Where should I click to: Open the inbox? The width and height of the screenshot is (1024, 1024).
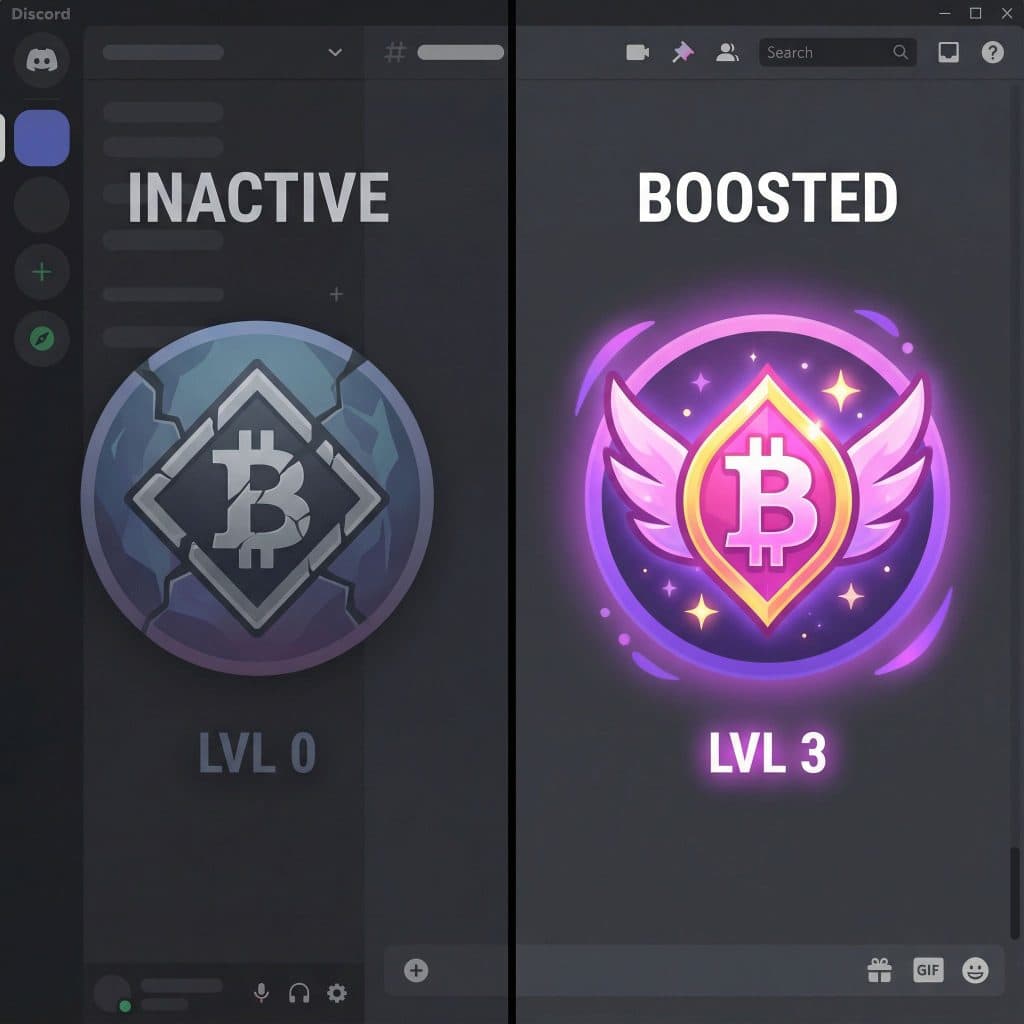click(948, 52)
